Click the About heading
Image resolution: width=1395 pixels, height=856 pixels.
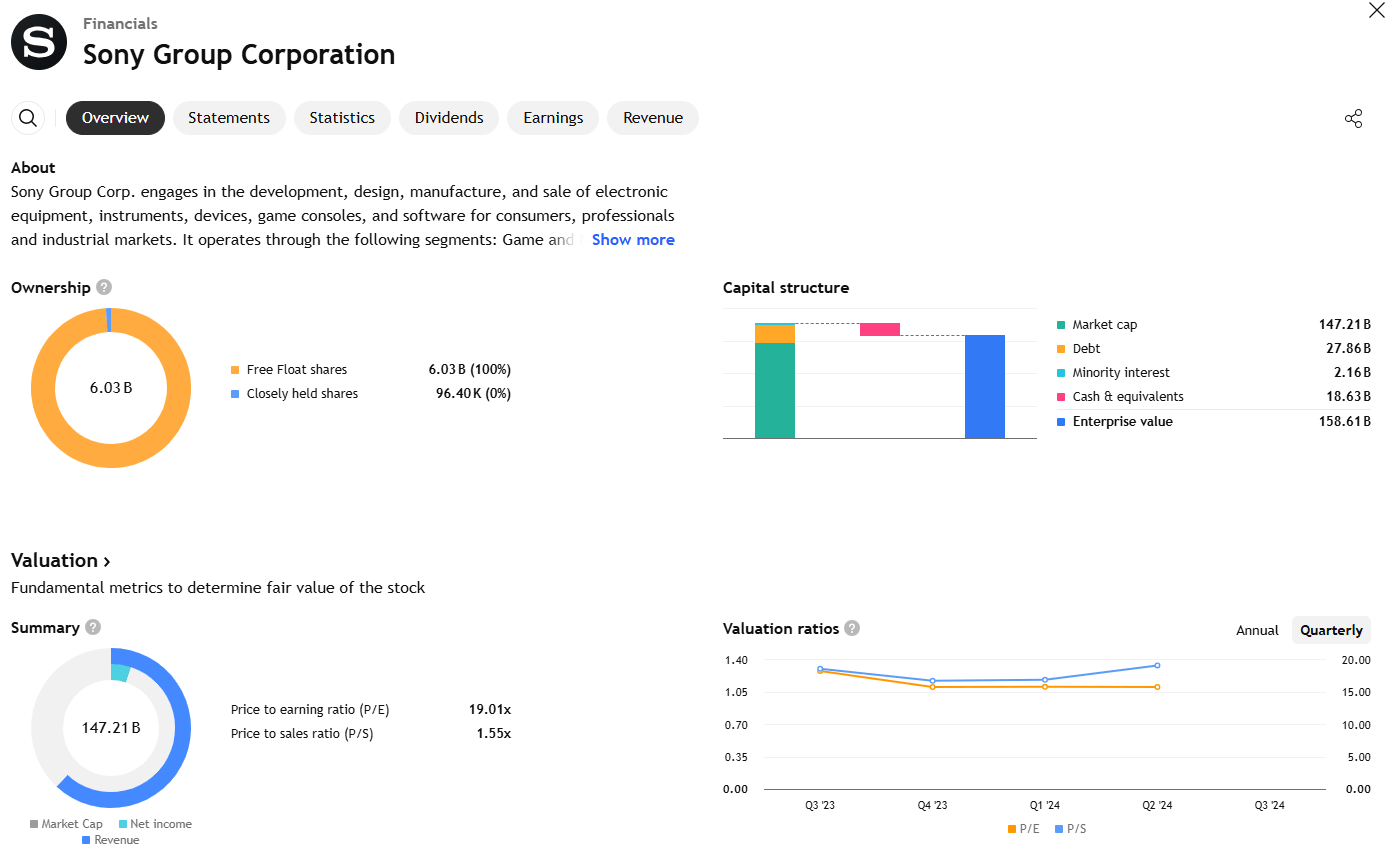pyautogui.click(x=33, y=168)
